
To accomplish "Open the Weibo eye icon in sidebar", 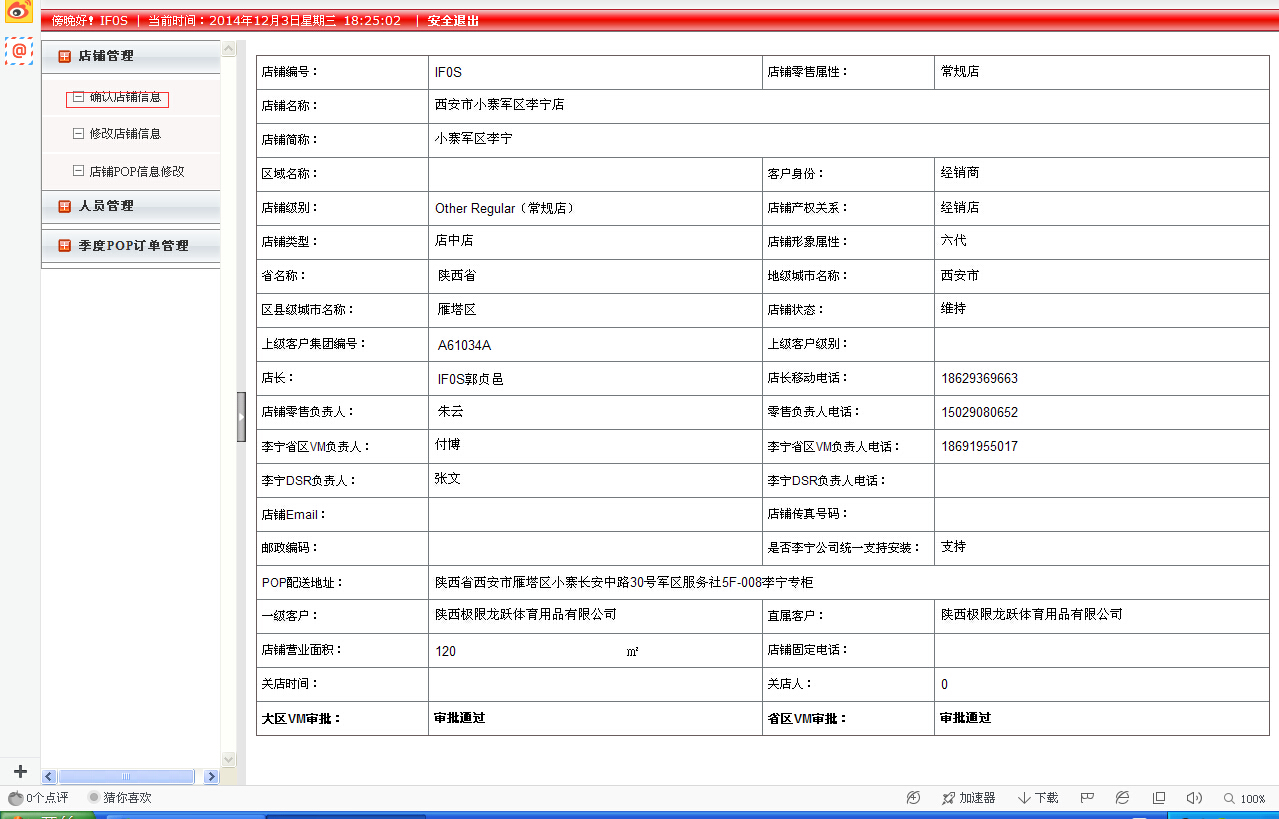I will 19,11.
